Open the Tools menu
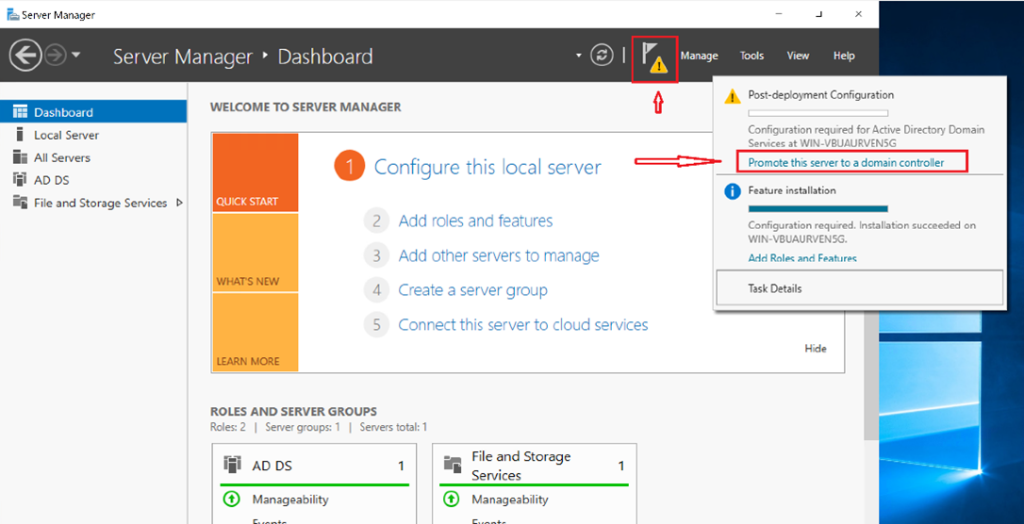Viewport: 1024px width, 524px height. click(752, 56)
